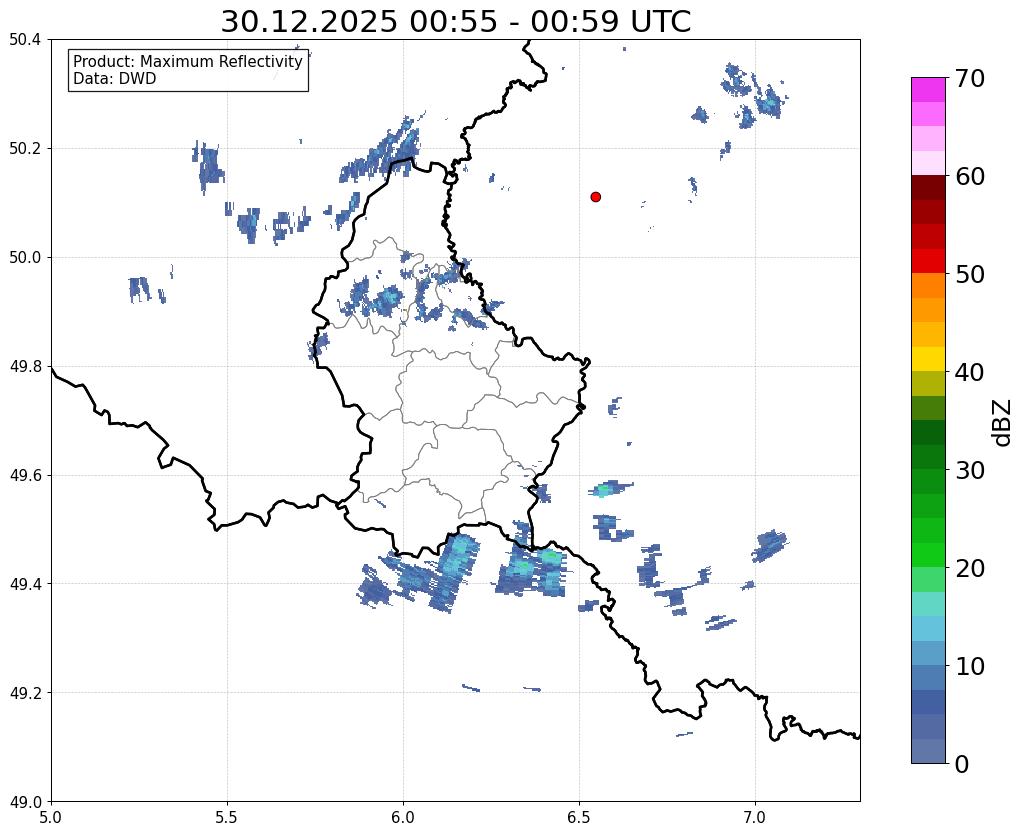This screenshot has height=834, width=1023.
Task: Click the colorbar tick label '0'
Action: pyautogui.click(x=962, y=764)
